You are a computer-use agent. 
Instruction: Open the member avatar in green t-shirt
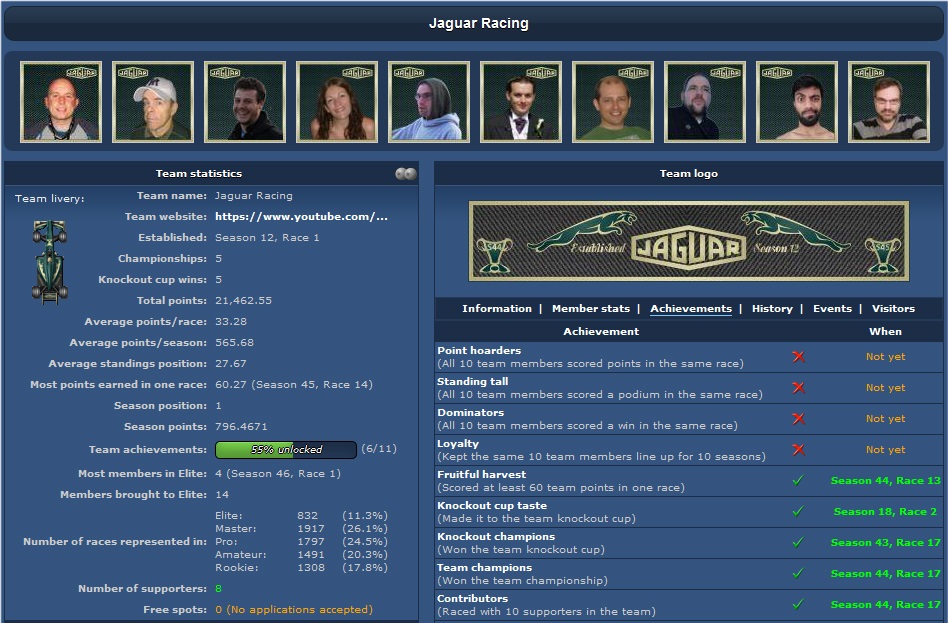click(x=612, y=102)
